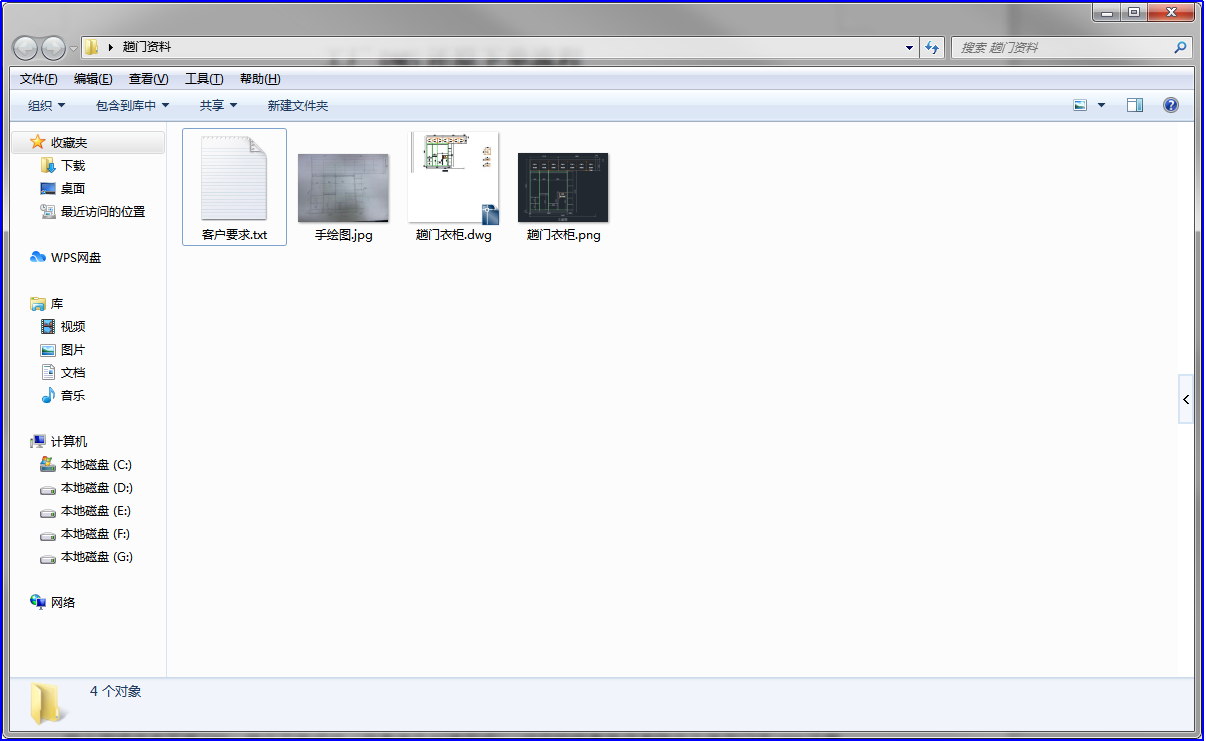Open Help via question mark icon
The image size is (1206, 741).
(1171, 105)
